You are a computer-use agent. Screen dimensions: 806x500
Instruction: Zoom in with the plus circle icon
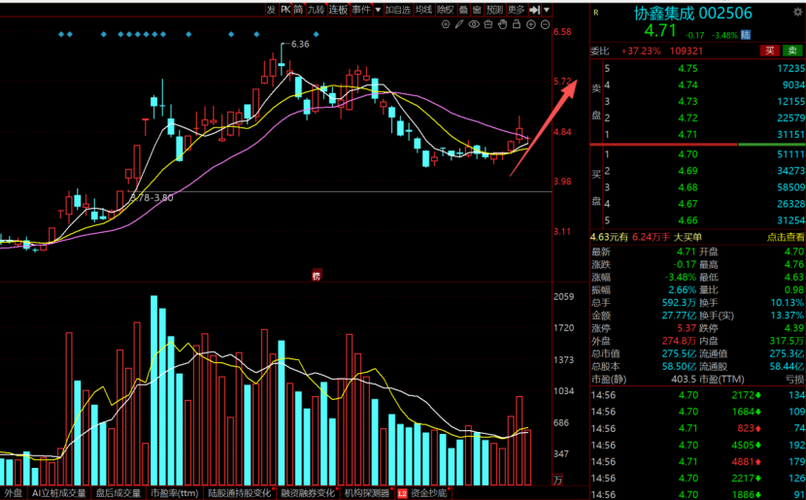tap(531, 24)
